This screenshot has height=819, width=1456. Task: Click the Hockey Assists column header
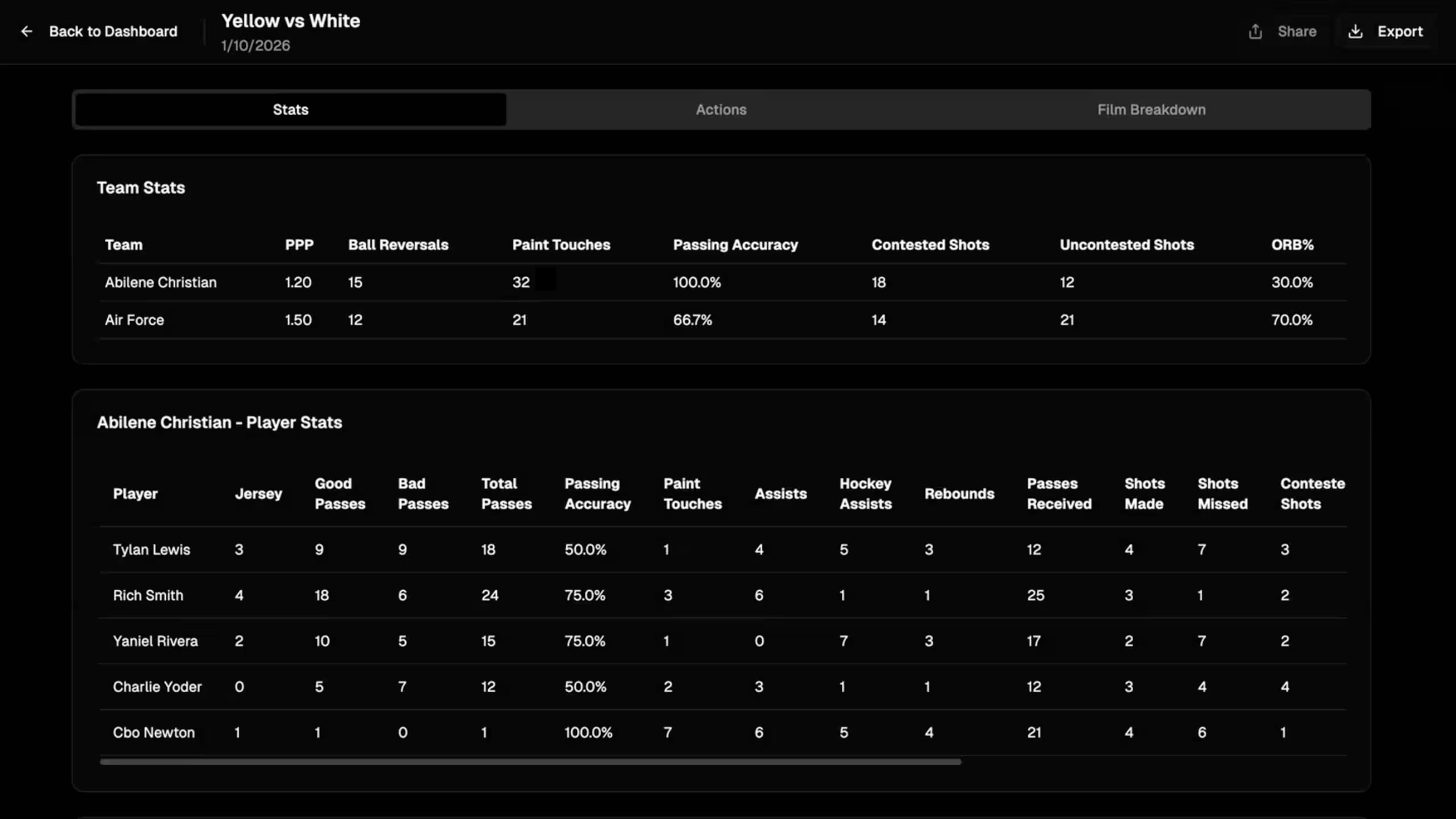click(x=865, y=494)
